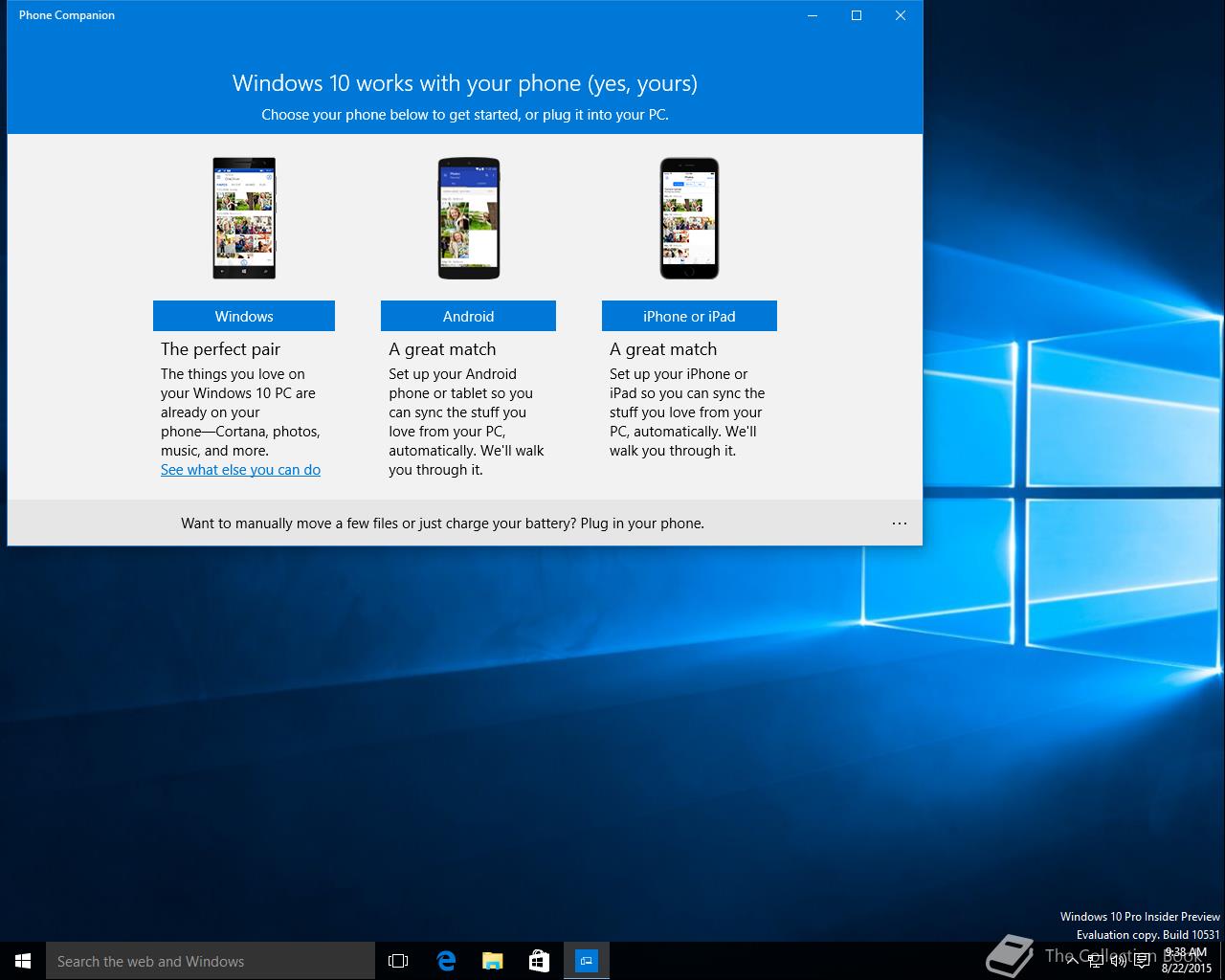Open the Windows Start menu
Viewport: 1225px width, 980px height.
(x=23, y=961)
